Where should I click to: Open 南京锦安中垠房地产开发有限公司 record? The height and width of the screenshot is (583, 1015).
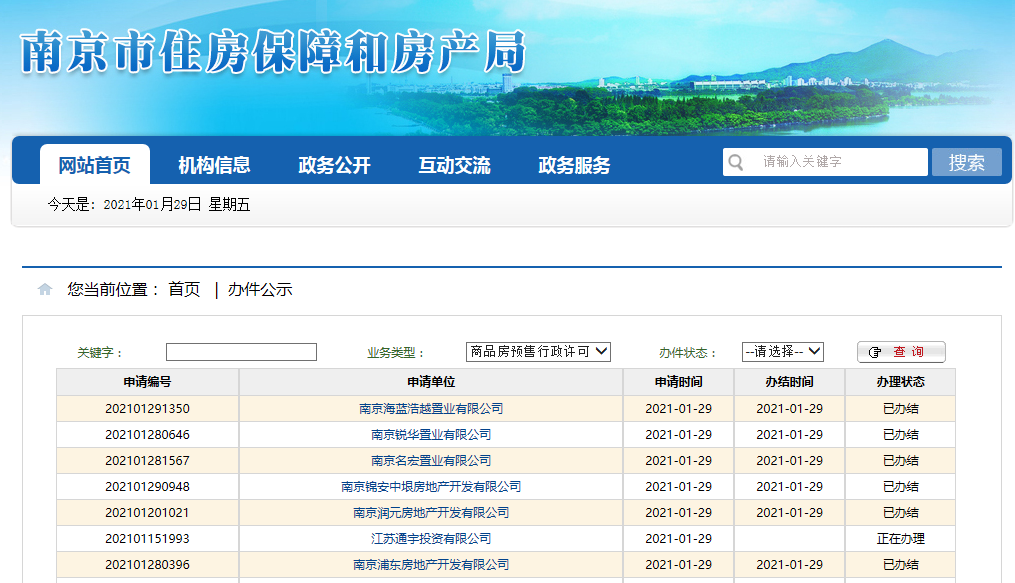[x=431, y=487]
